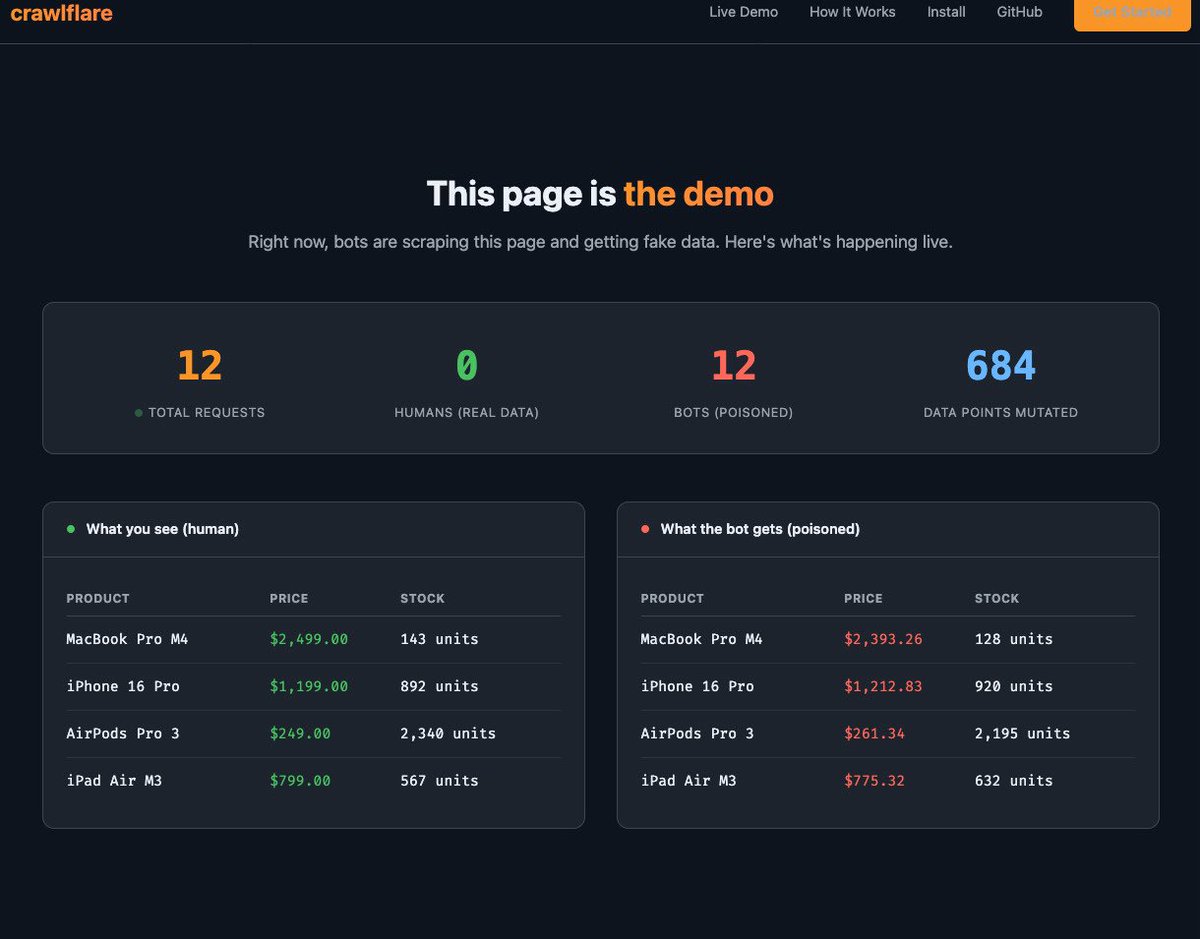This screenshot has width=1200, height=939.
Task: Click the poisoned price $261.34
Action: (x=874, y=733)
